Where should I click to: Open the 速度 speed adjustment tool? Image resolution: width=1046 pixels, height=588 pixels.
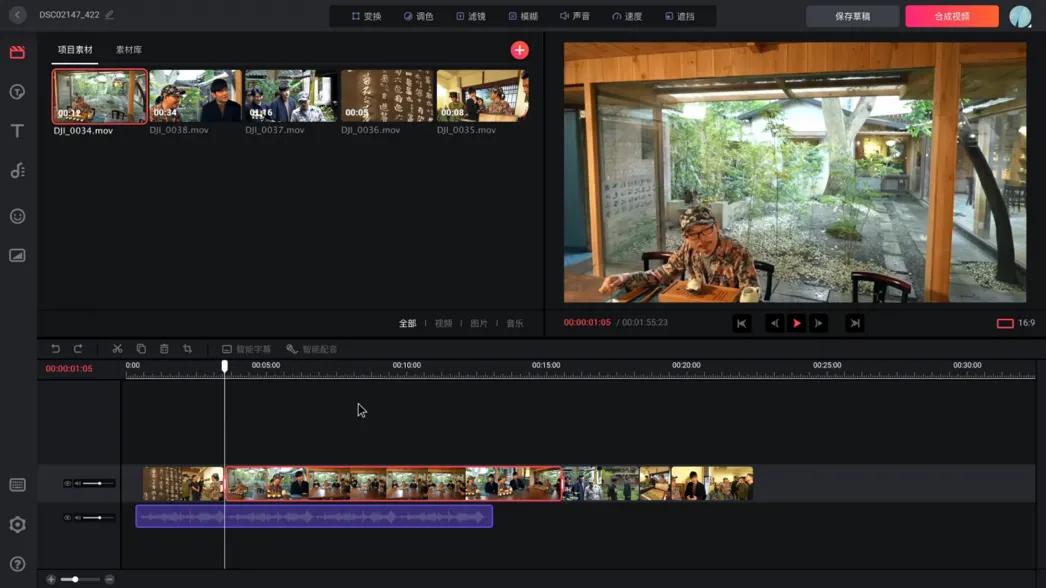(x=626, y=16)
